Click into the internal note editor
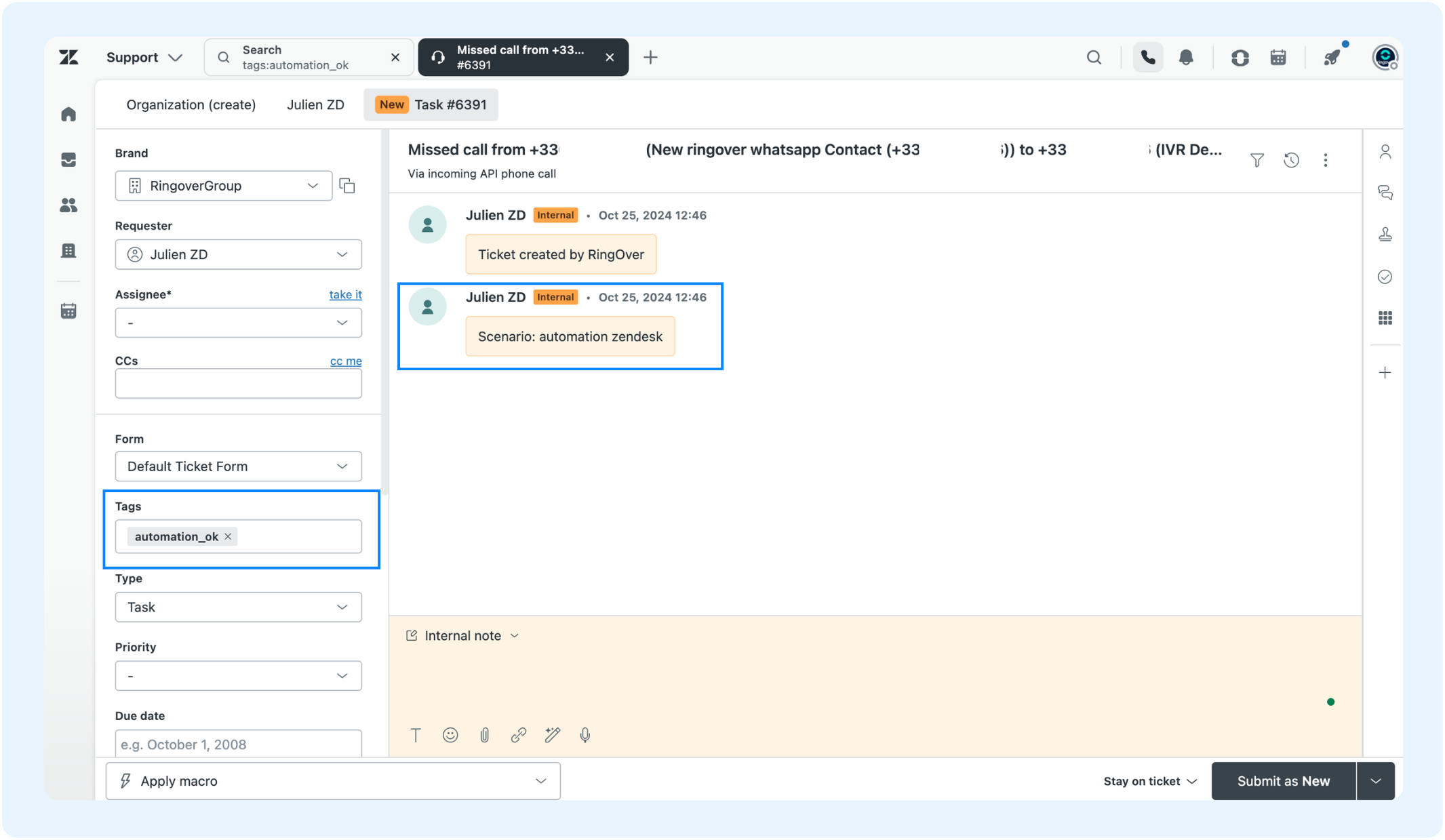Image resolution: width=1445 pixels, height=840 pixels. click(x=875, y=685)
